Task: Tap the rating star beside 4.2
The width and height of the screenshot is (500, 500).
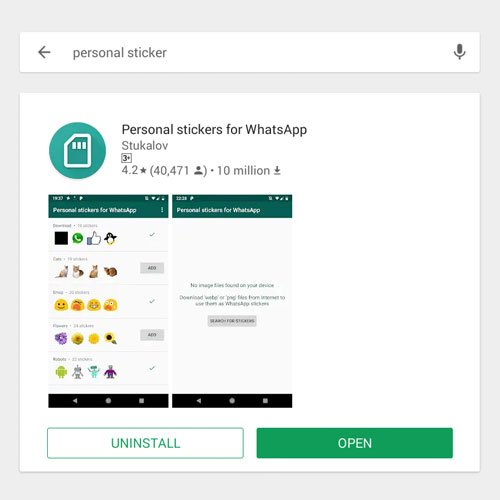Action: (x=143, y=171)
